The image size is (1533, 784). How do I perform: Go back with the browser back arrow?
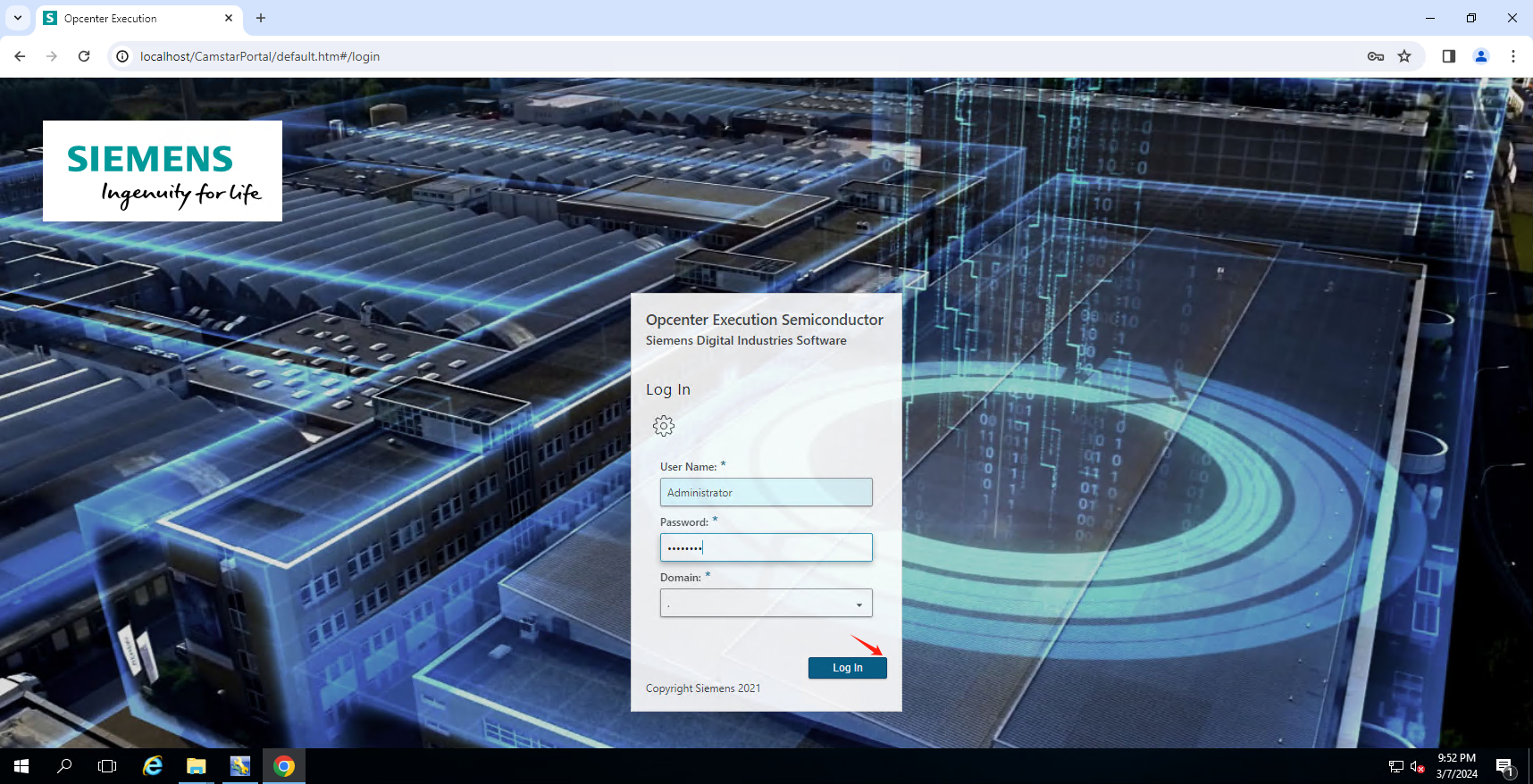20,56
